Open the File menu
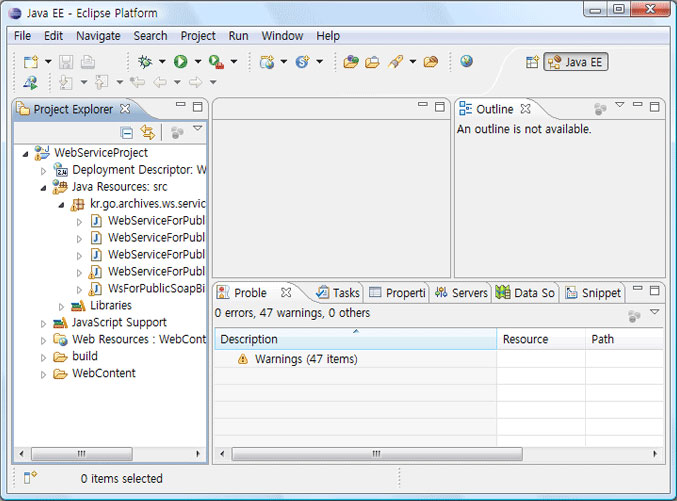Image resolution: width=677 pixels, height=501 pixels. pos(22,35)
